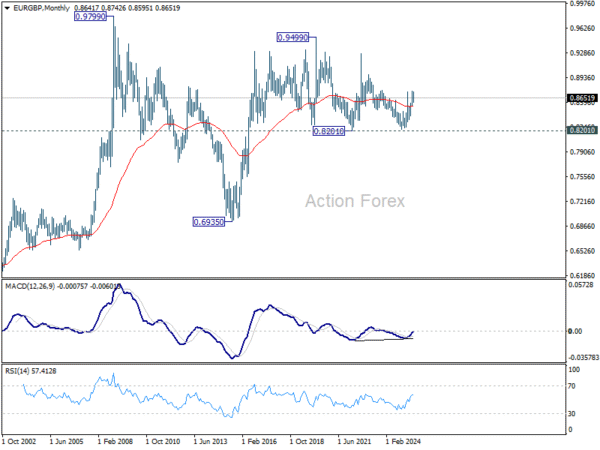
Task: Click the current price tag 0.86519
Action: tap(582, 98)
